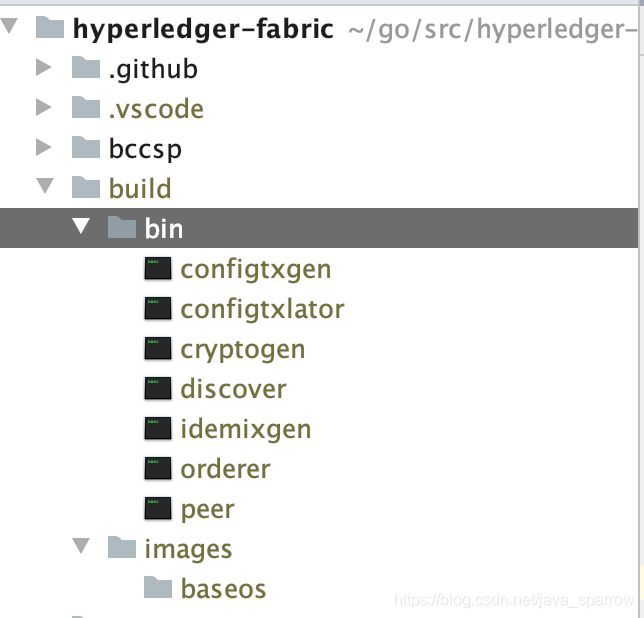Collapse the images folder arrow

click(x=81, y=546)
